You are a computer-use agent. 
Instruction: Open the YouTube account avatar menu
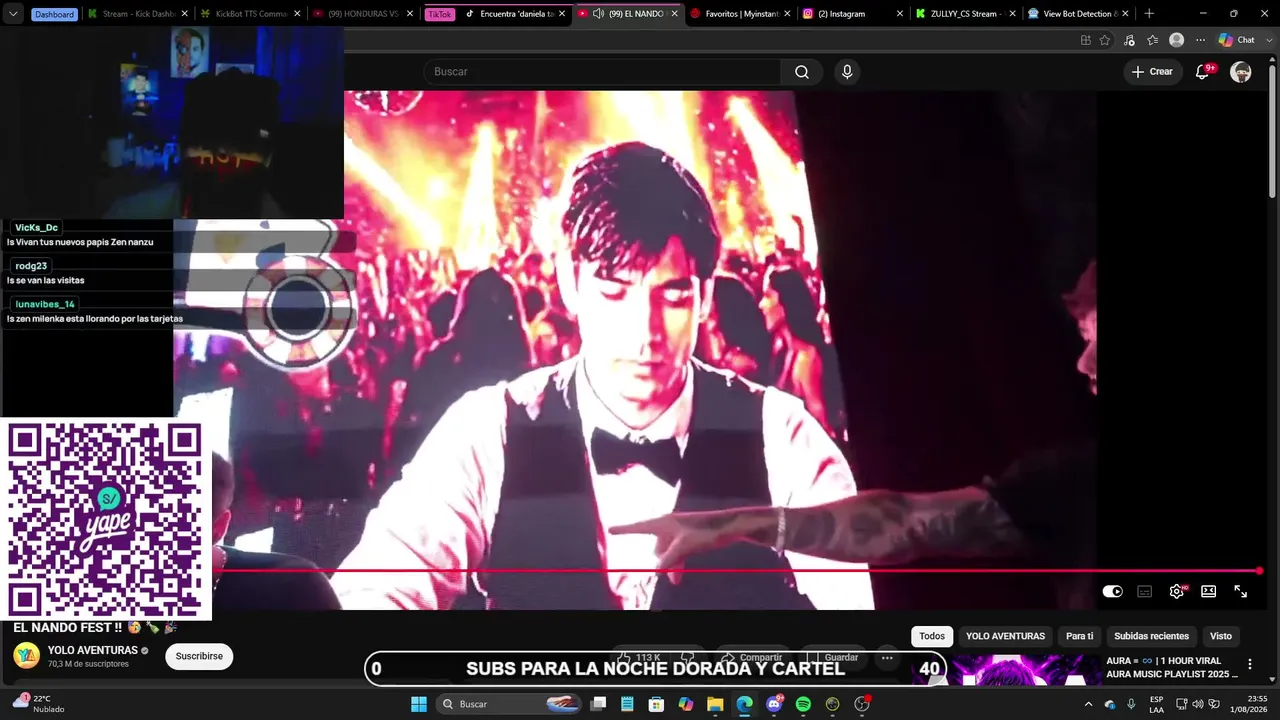click(x=1241, y=72)
